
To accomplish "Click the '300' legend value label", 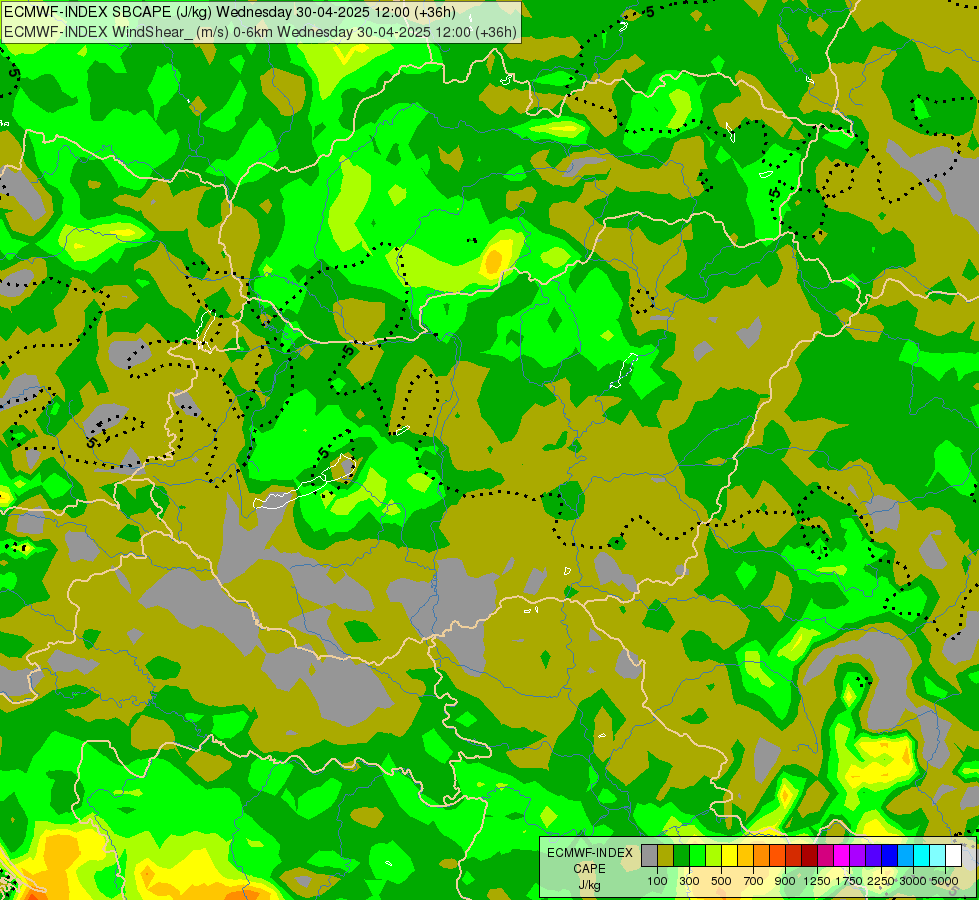I will [x=689, y=881].
